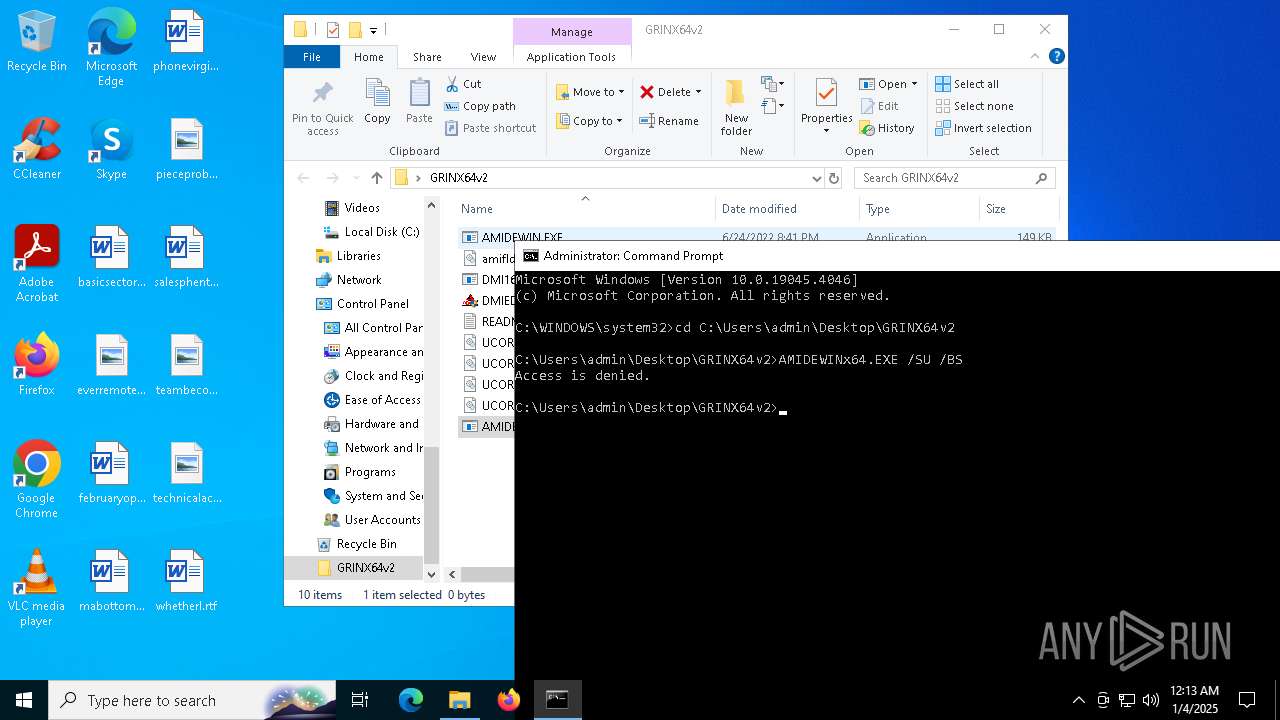The width and height of the screenshot is (1280, 720).
Task: Open File Explorer from taskbar
Action: tap(460, 700)
